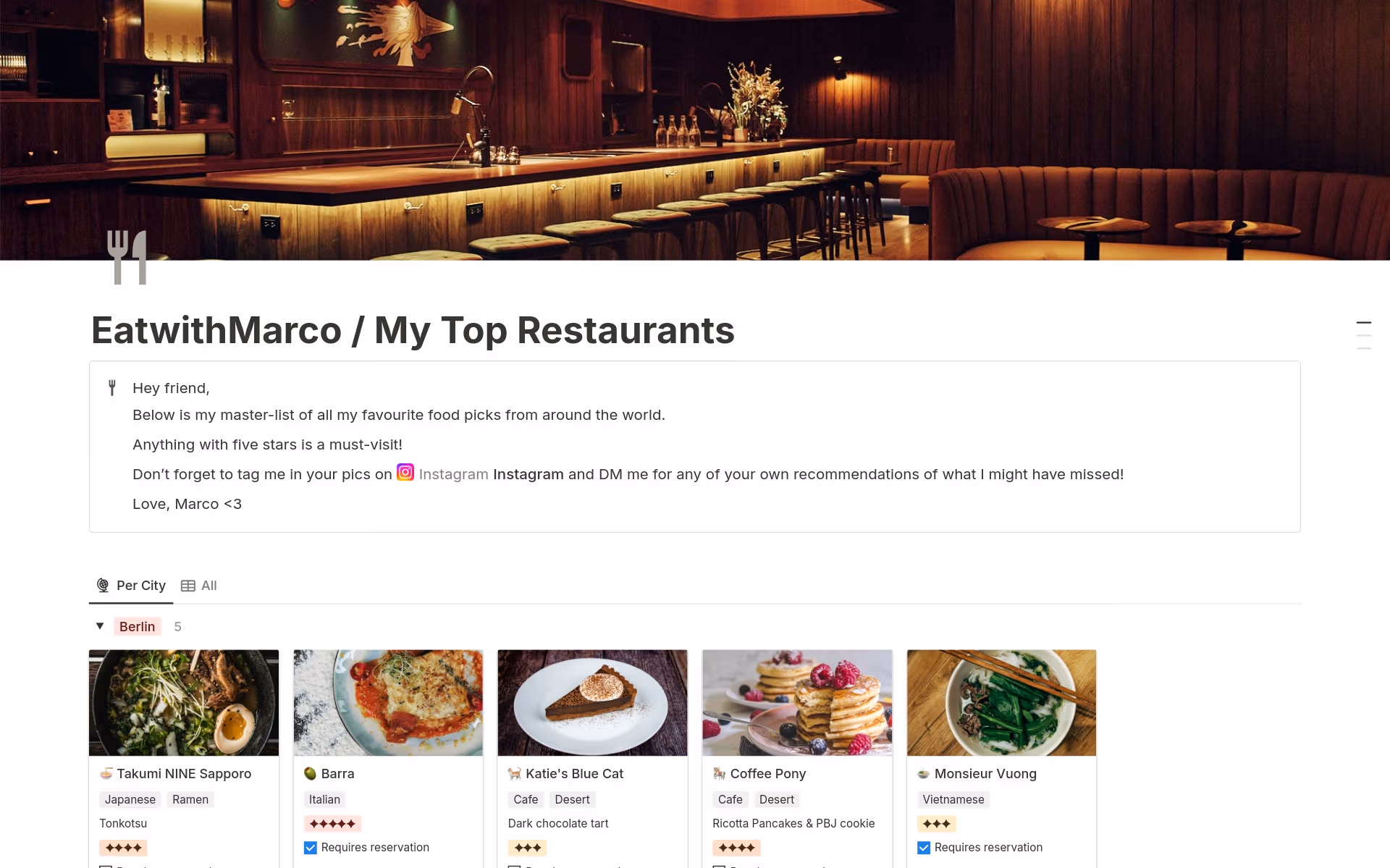Click the Ramen tag on the Takumi card
This screenshot has height=868, width=1390.
[190, 799]
